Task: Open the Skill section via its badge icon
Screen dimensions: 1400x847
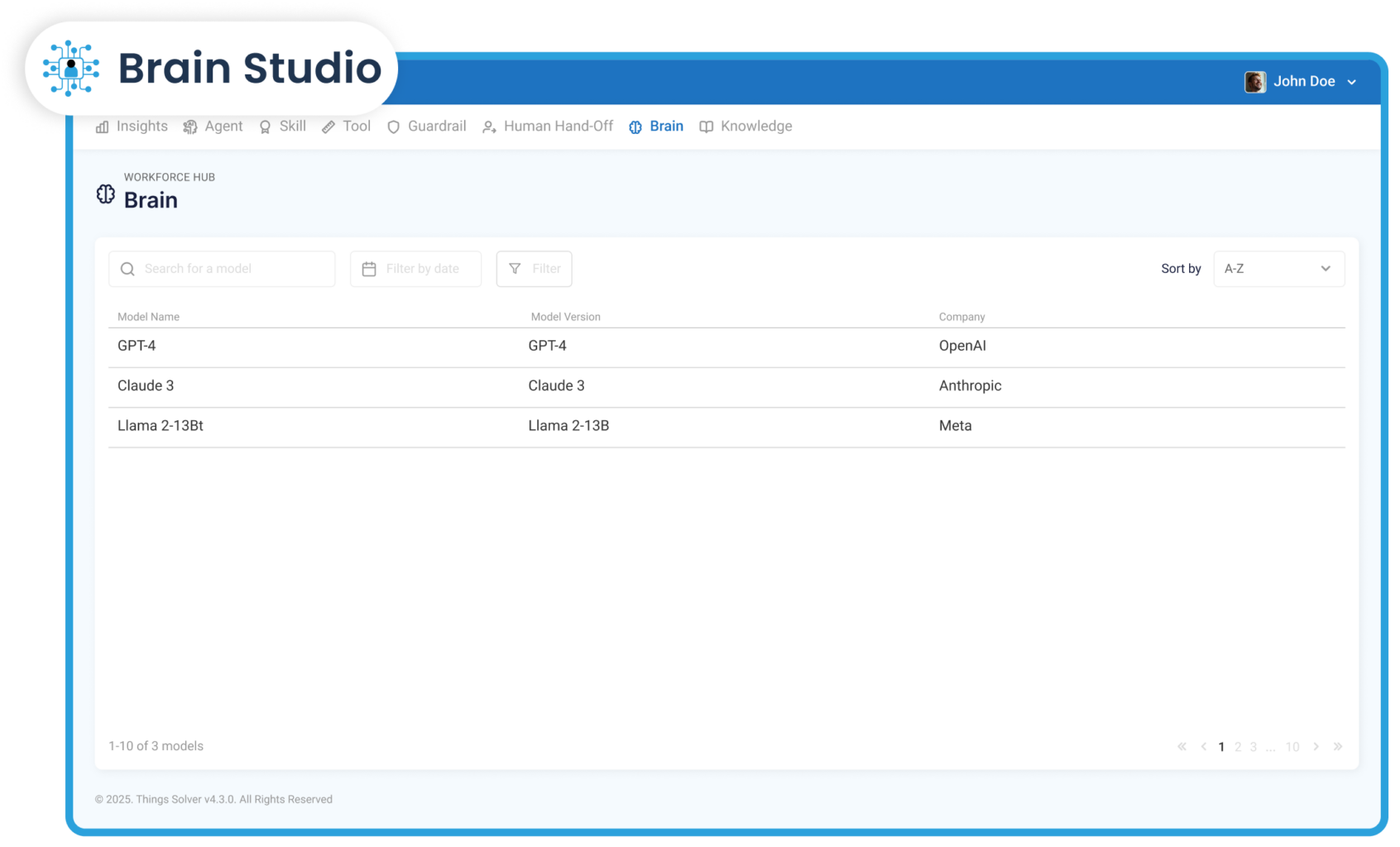Action: (x=265, y=127)
